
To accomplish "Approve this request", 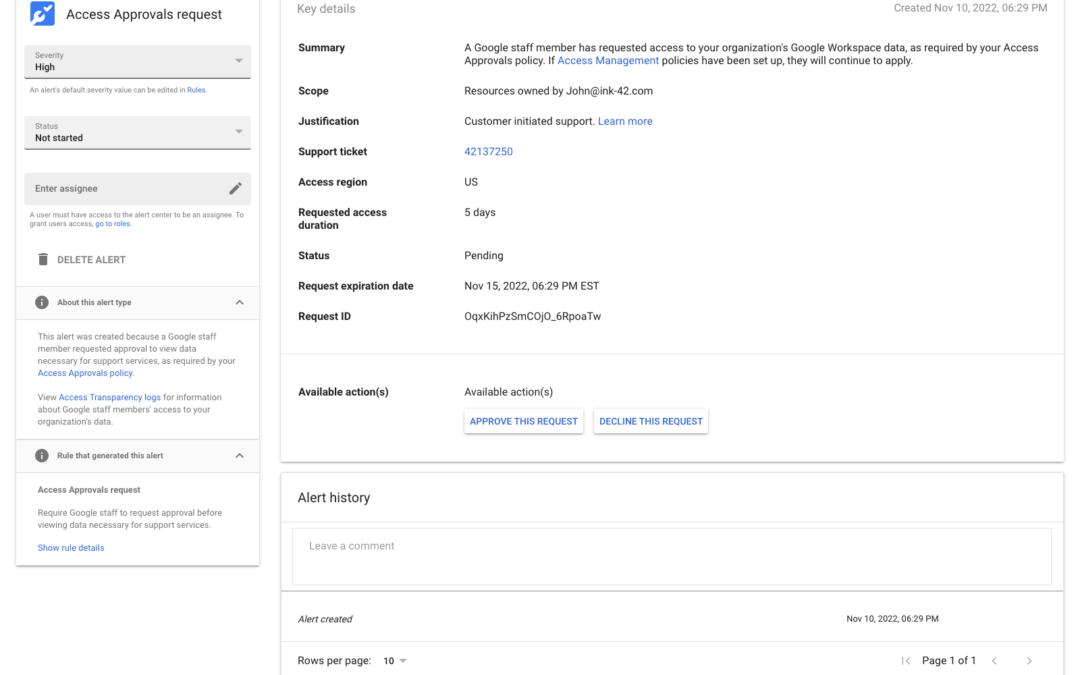I will pos(523,422).
